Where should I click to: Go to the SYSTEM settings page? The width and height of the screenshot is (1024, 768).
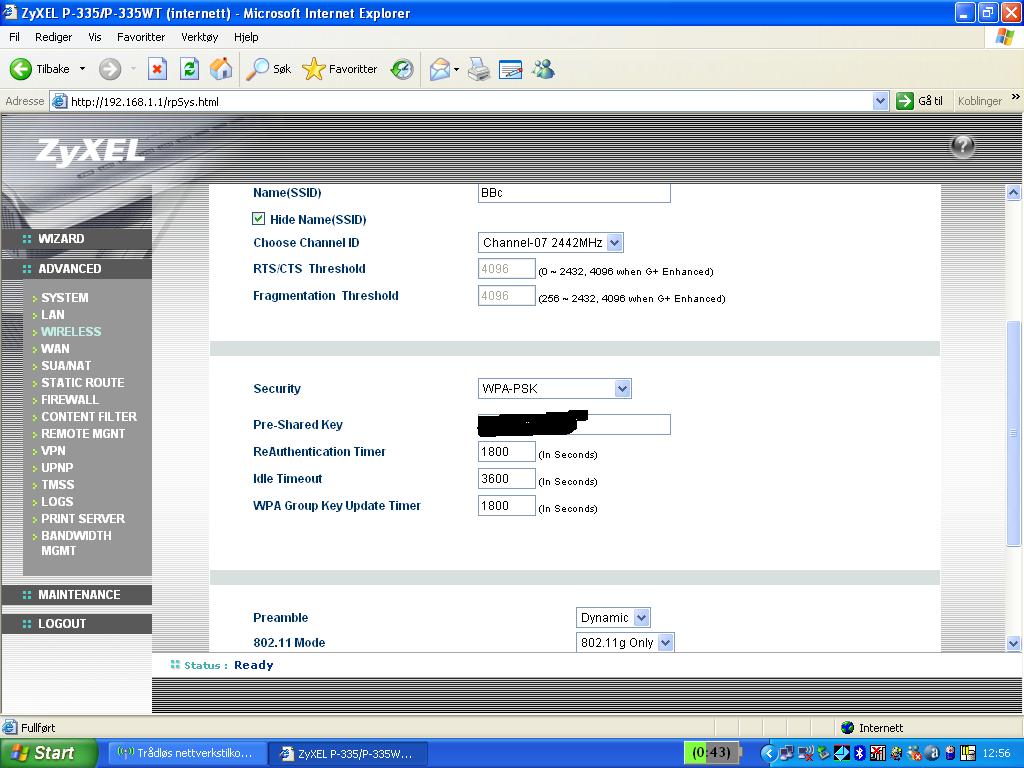(x=65, y=298)
